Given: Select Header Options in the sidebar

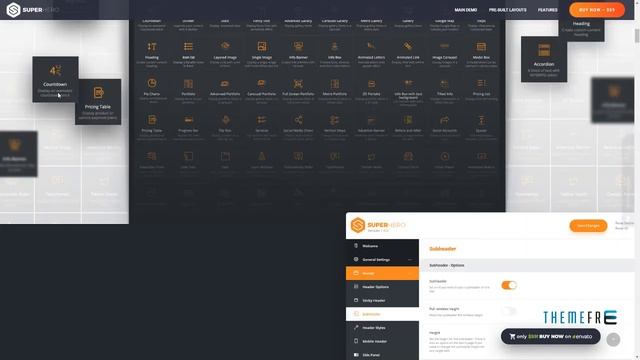Looking at the screenshot, I should pos(382,287).
